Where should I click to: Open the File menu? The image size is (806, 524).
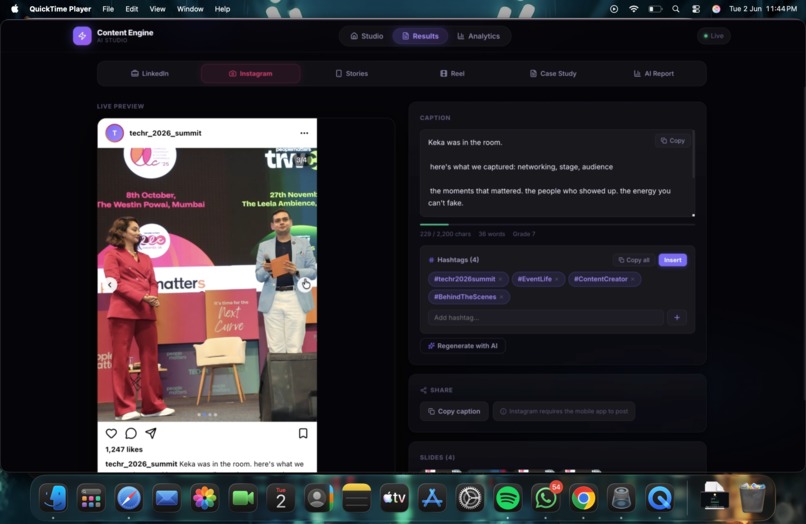point(108,9)
